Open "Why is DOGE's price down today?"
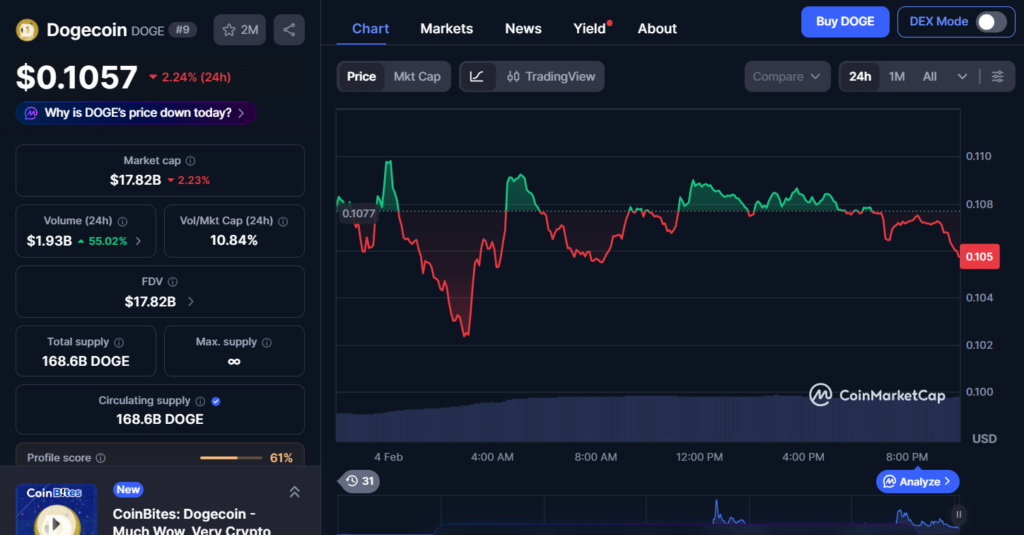1024x535 pixels. (x=136, y=113)
